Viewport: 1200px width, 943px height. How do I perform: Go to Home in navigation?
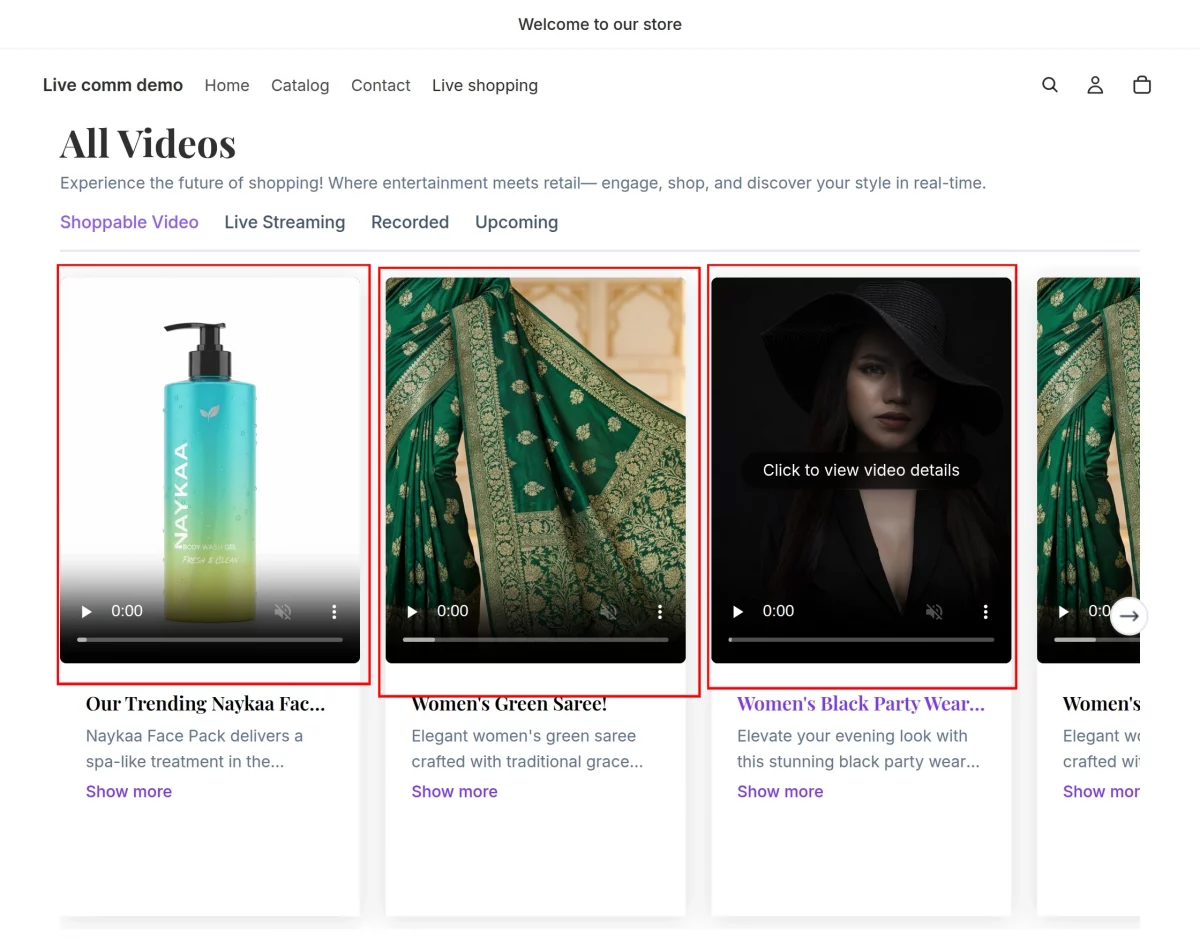227,85
